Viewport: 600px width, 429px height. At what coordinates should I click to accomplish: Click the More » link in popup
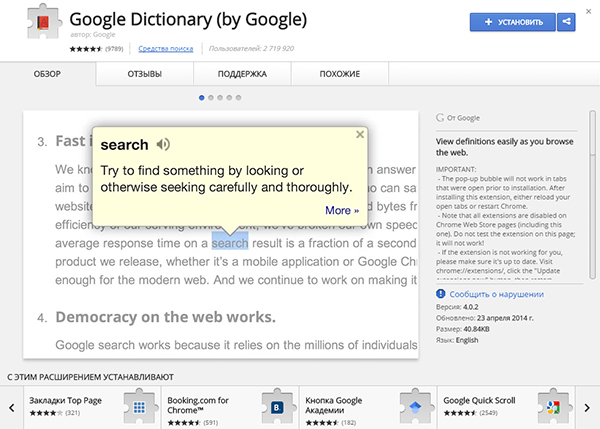point(342,210)
